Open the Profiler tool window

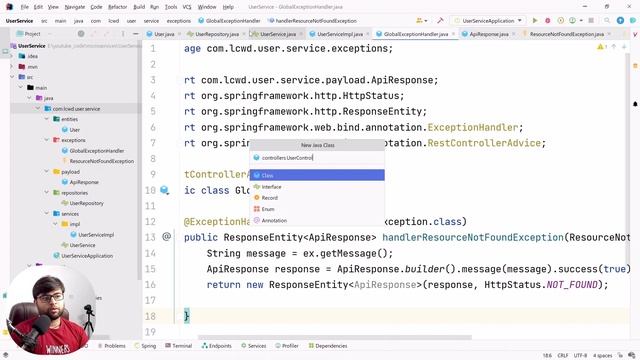click(287, 346)
